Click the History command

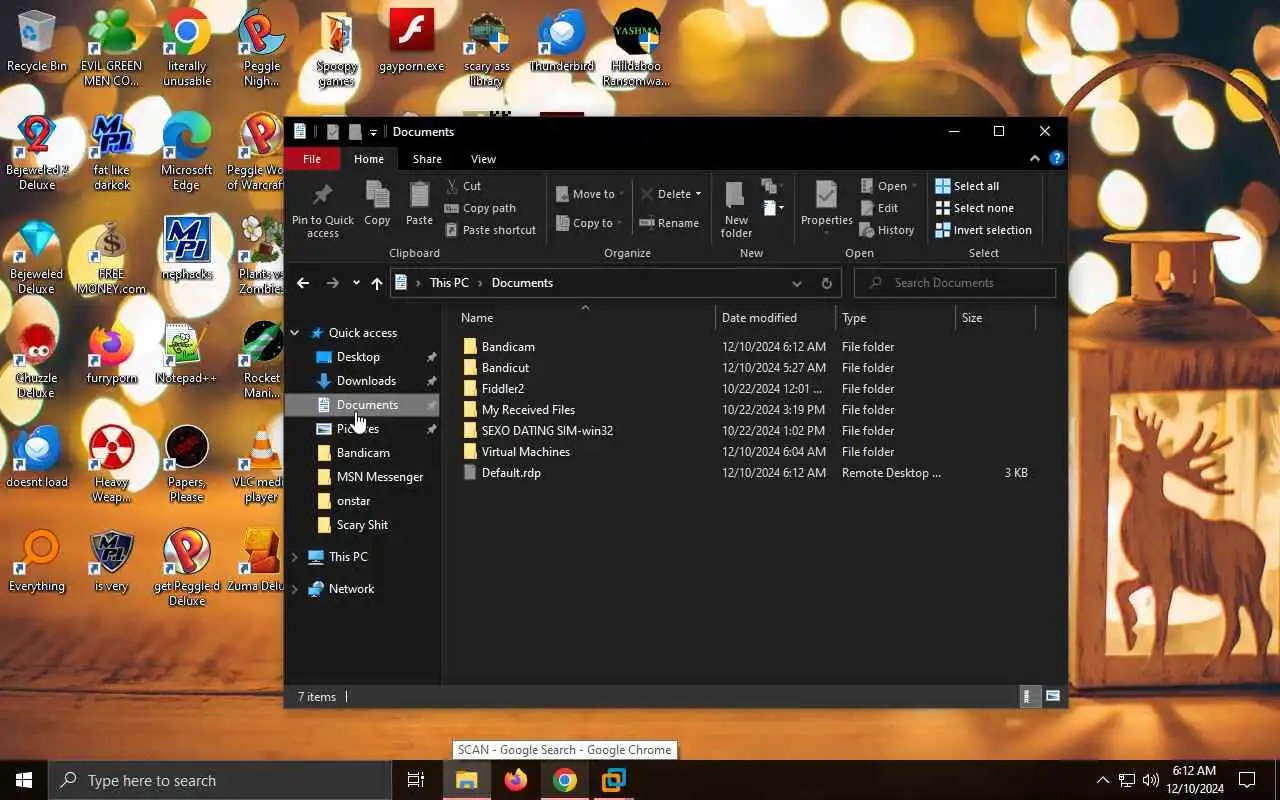(x=887, y=230)
